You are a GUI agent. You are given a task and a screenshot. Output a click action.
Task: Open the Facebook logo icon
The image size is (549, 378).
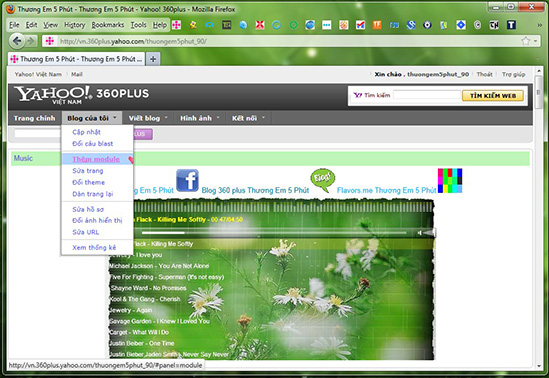[x=187, y=180]
